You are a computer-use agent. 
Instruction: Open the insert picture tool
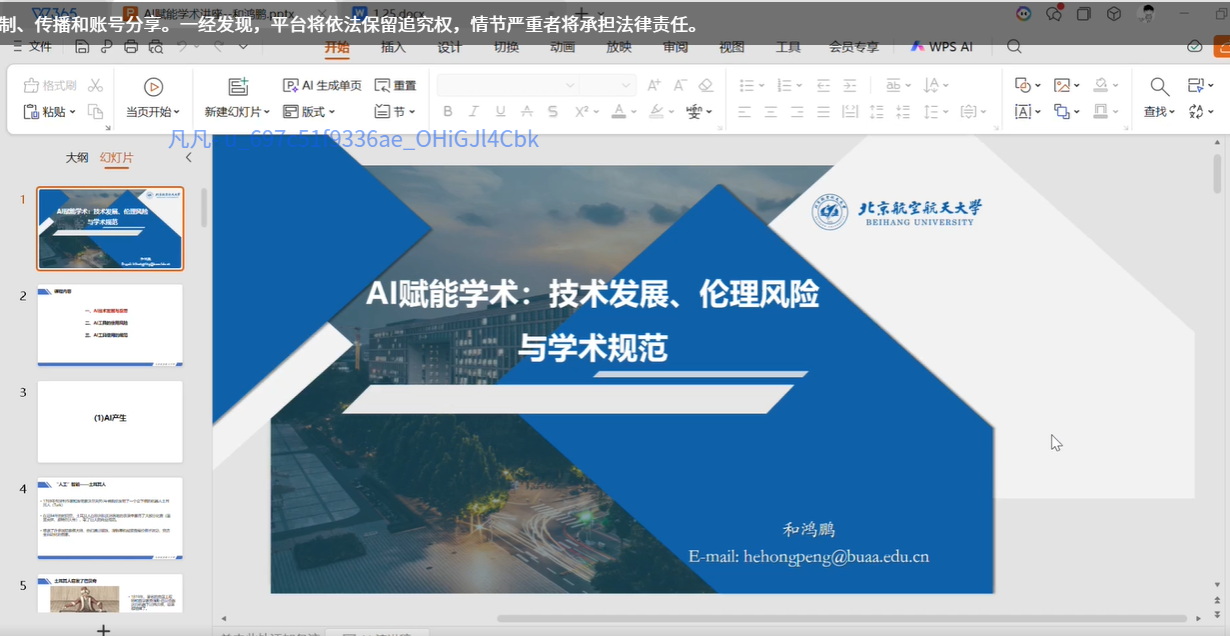tap(1062, 86)
